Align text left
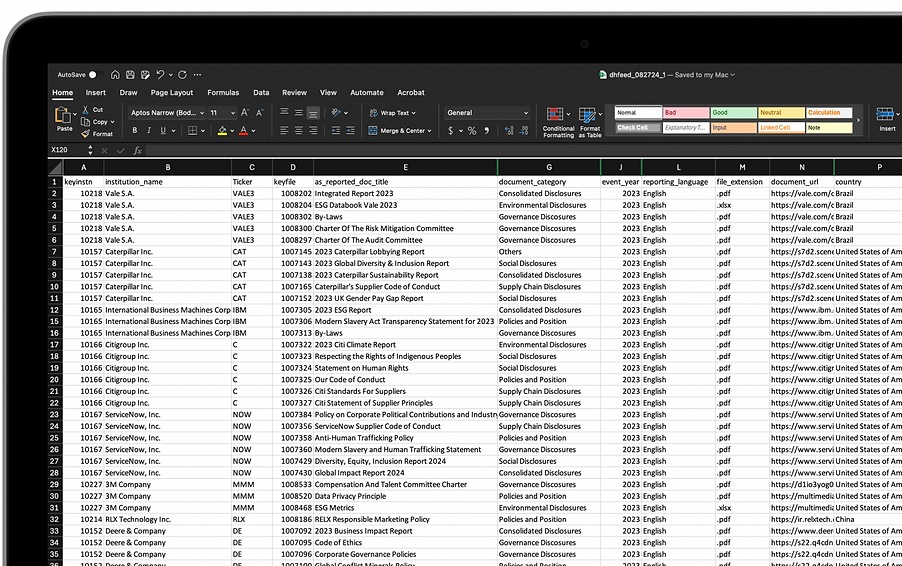Viewport: 902px width, 566px height. pos(284,131)
